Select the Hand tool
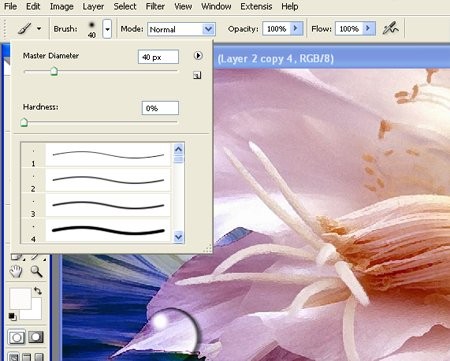The height and width of the screenshot is (361, 450). (x=16, y=272)
